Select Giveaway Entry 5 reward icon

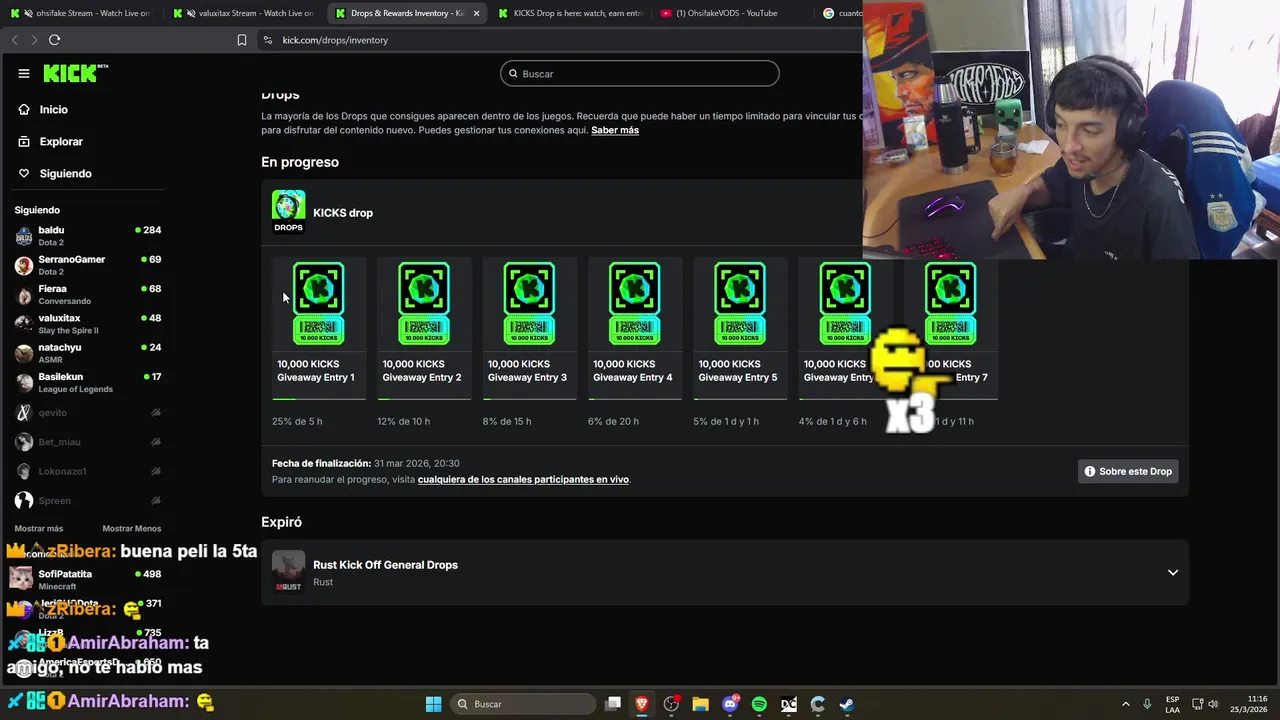pos(740,304)
